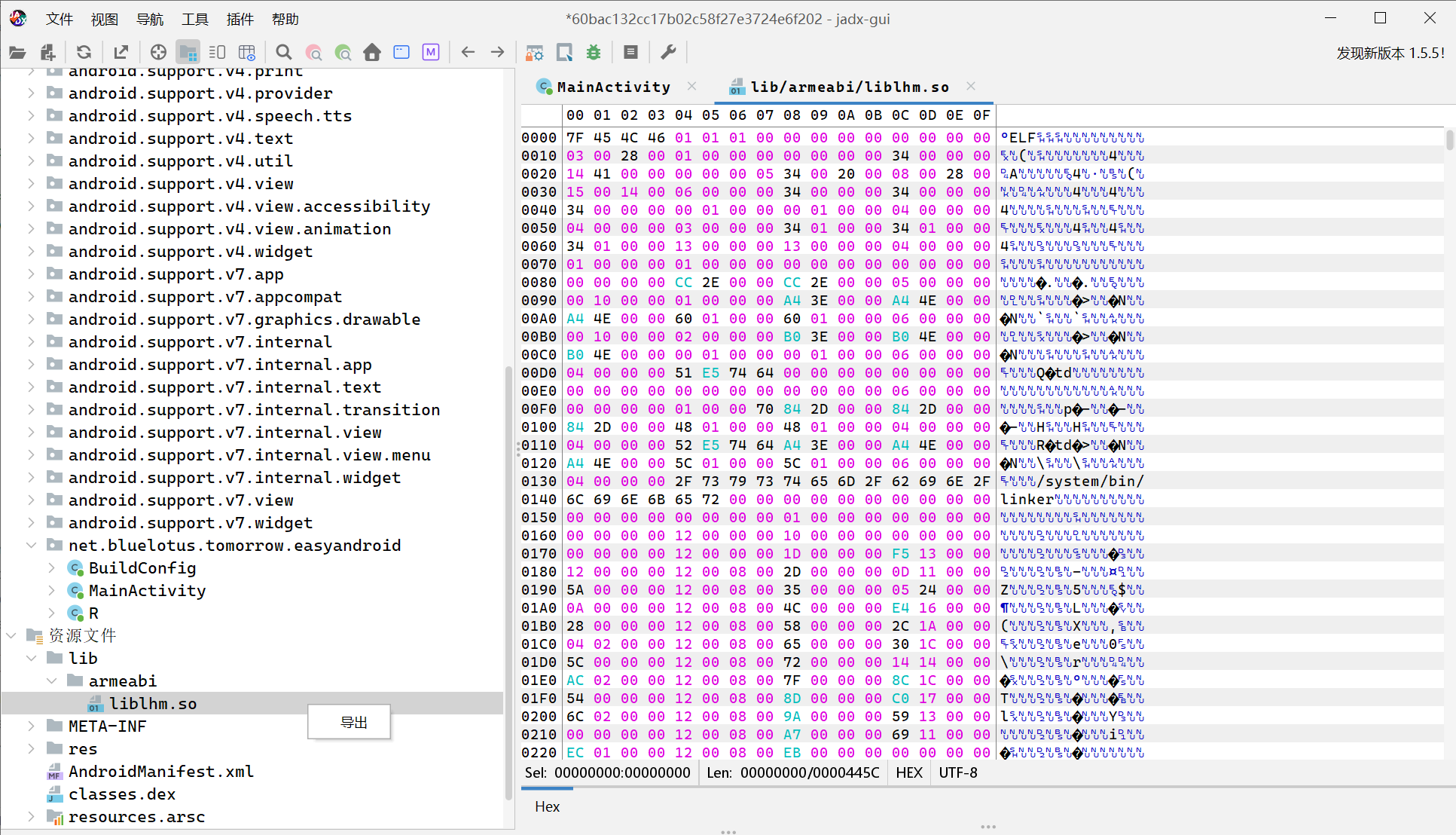This screenshot has width=1456, height=835.
Task: Open the log viewer icon
Action: click(x=630, y=52)
